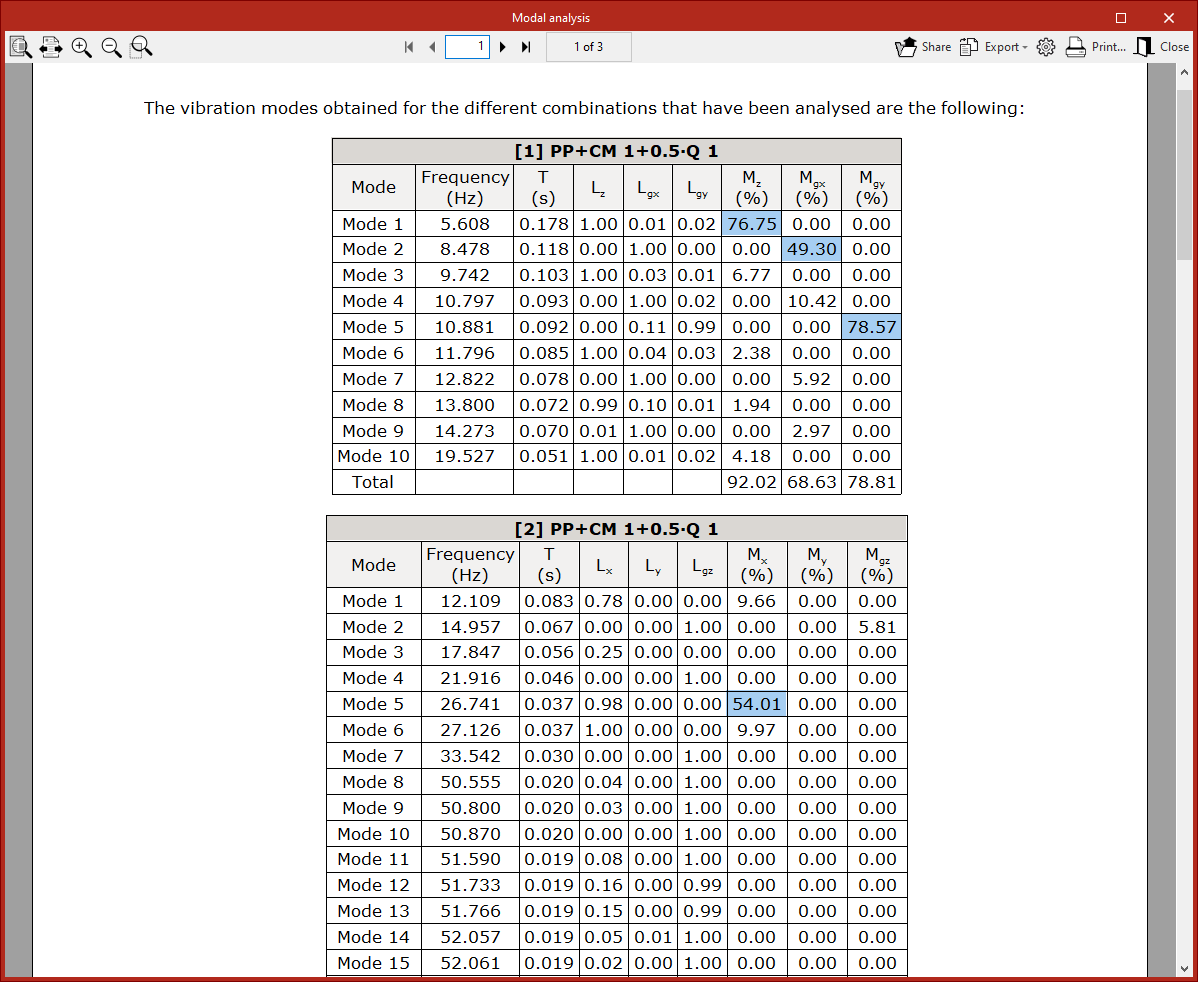Click the frequency value 51.766
1198x982 pixels.
(471, 911)
